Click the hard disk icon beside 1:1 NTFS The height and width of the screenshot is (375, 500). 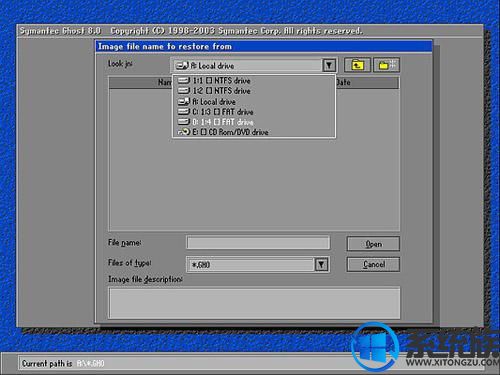pyautogui.click(x=184, y=80)
